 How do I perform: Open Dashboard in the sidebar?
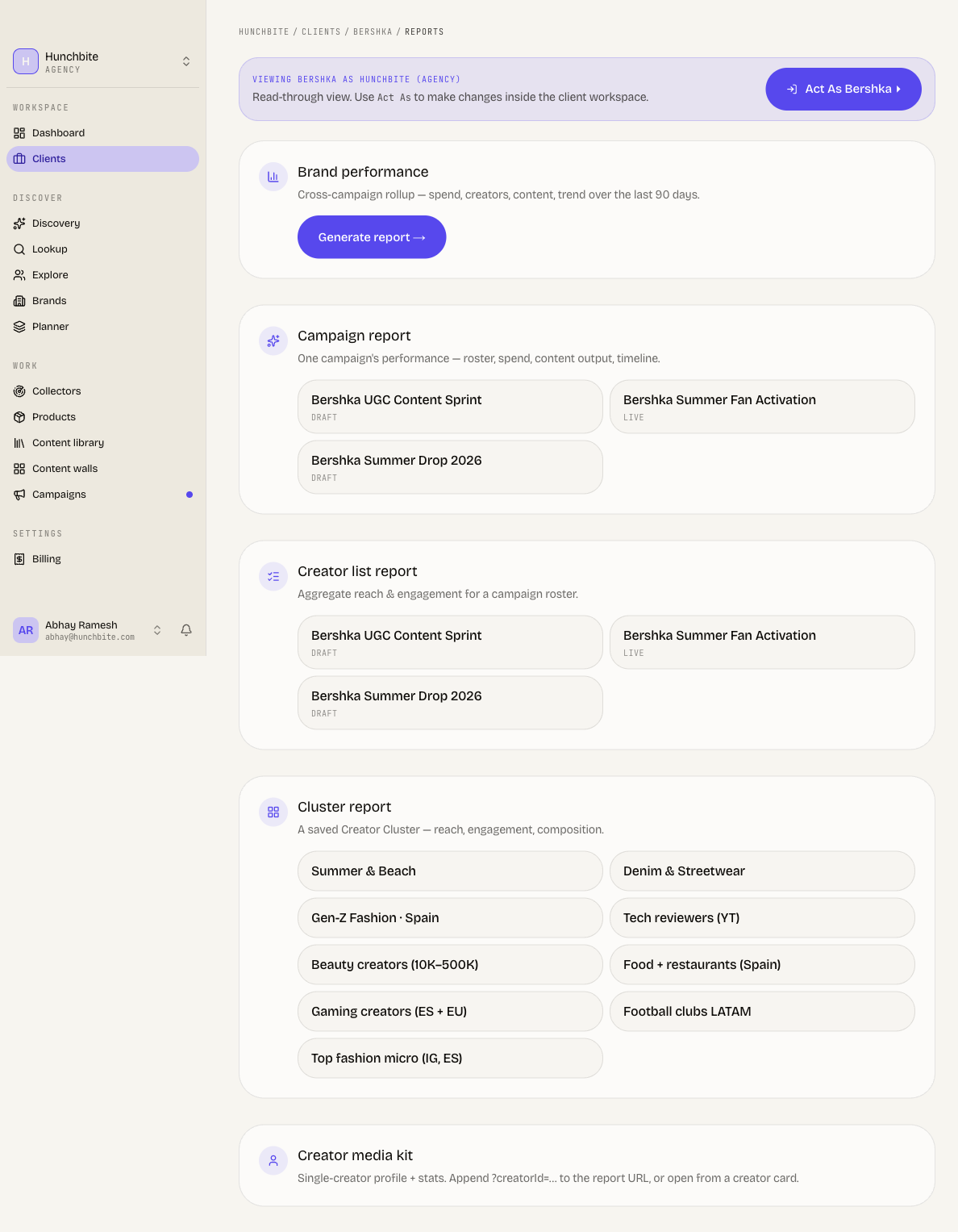click(102, 133)
